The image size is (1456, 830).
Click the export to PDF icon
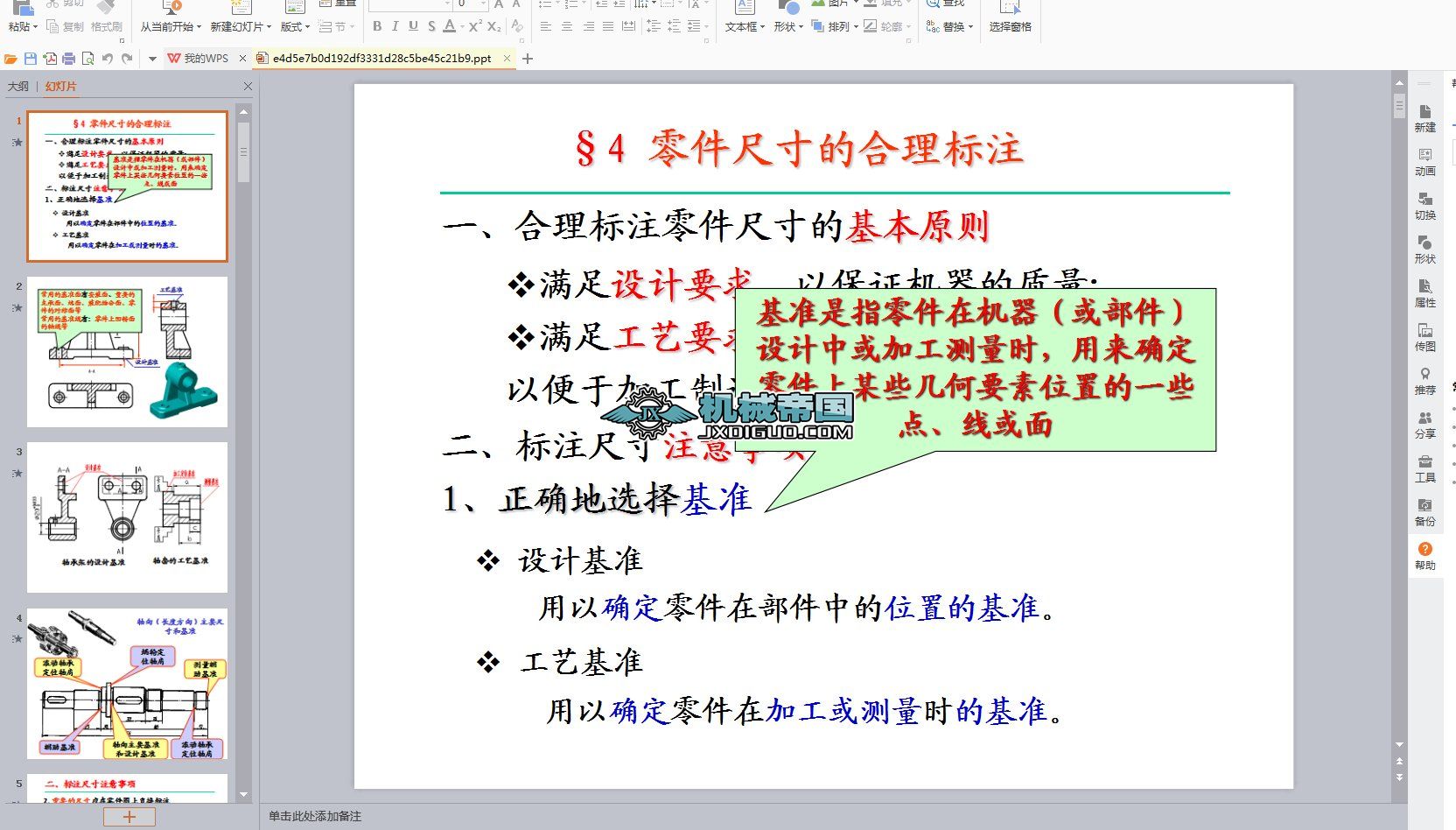pos(50,59)
